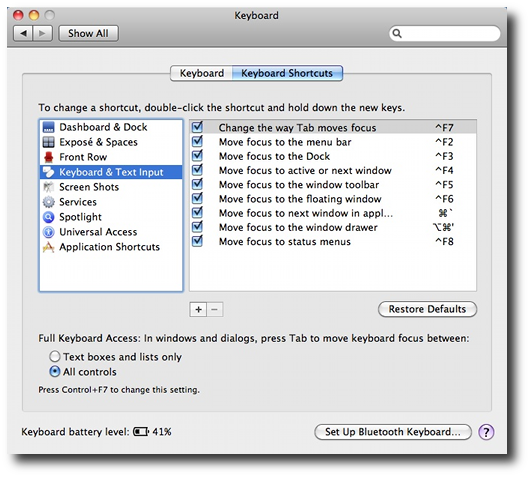This screenshot has height=477, width=530.
Task: Click the Application Shortcuts icon
Action: 48,247
